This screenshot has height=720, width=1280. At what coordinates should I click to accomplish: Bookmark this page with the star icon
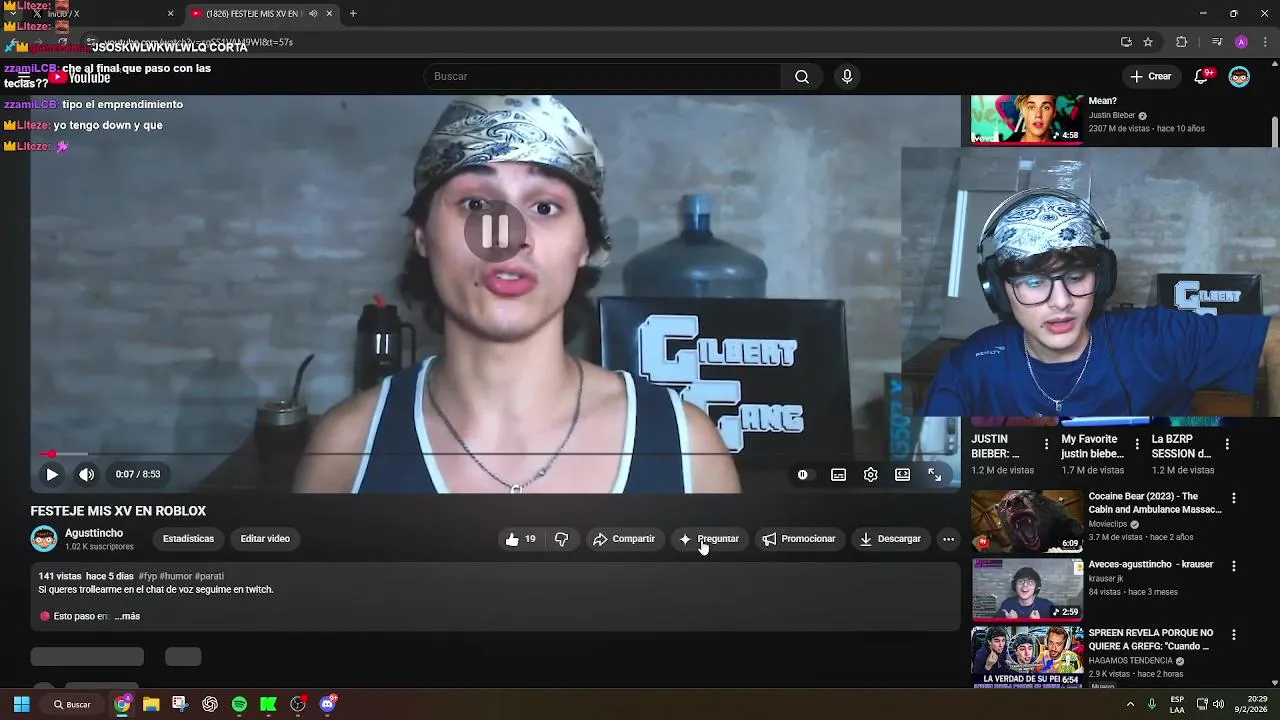[x=1148, y=42]
